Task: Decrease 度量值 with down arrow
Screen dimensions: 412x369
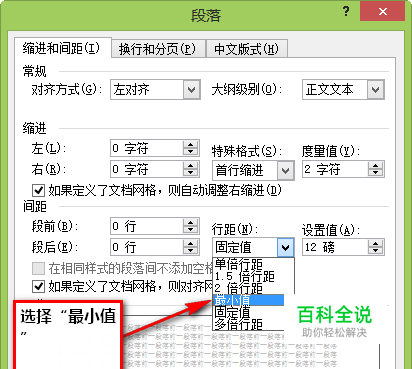Action: point(376,173)
